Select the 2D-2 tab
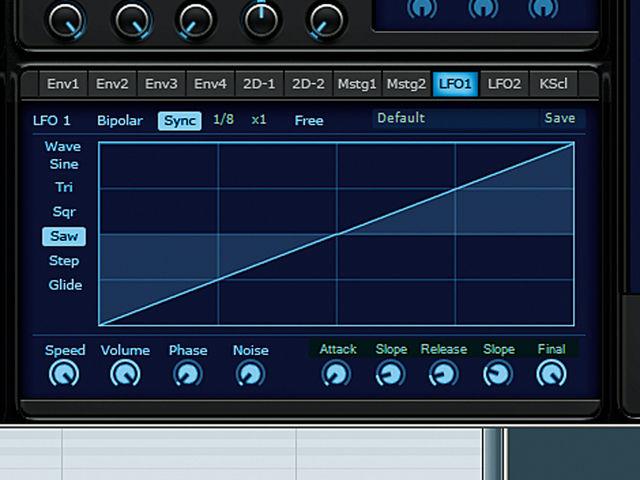The width and height of the screenshot is (640, 480). [308, 84]
